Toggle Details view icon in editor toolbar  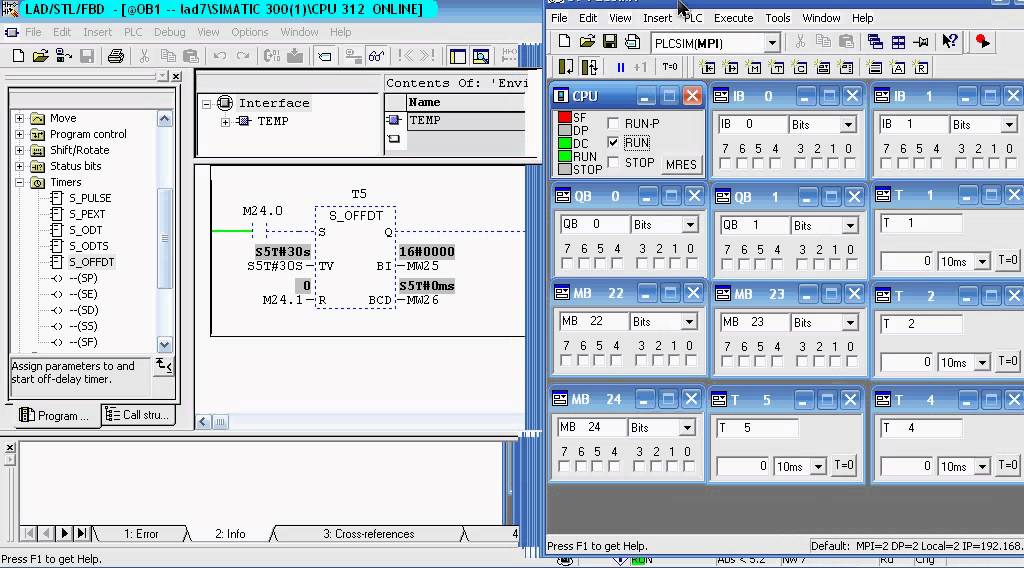(481, 56)
